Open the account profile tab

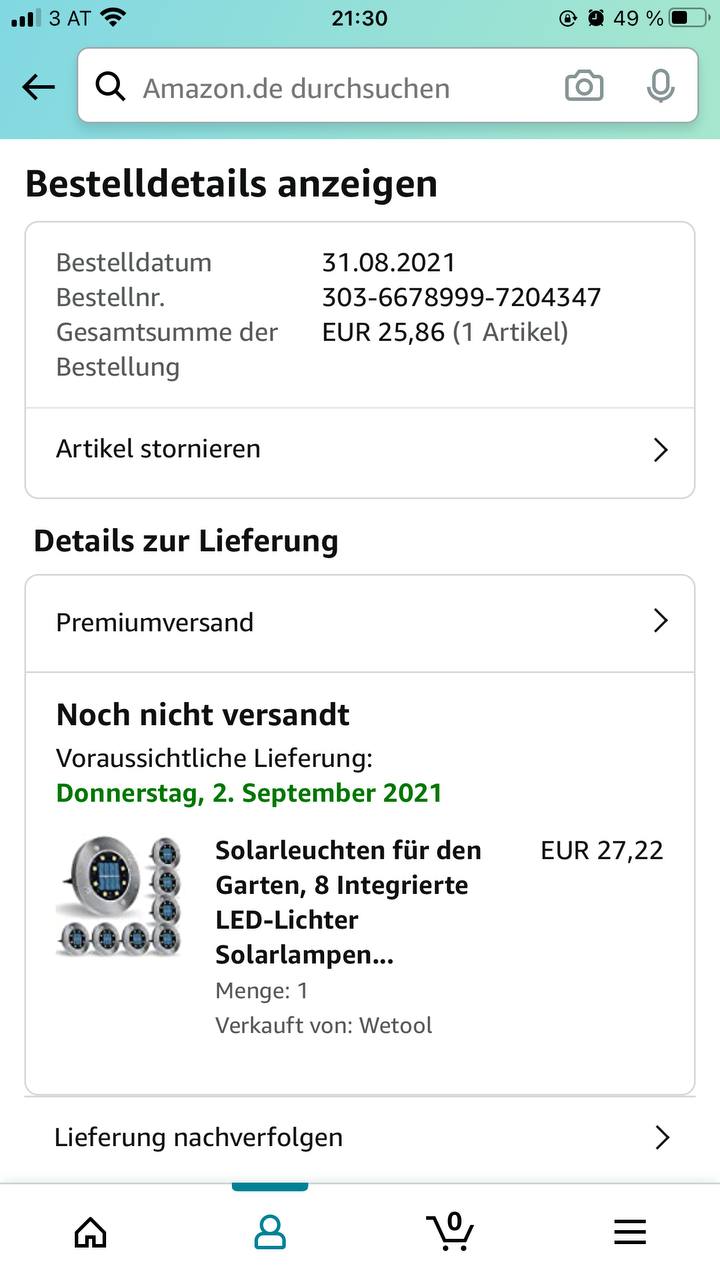click(270, 1232)
